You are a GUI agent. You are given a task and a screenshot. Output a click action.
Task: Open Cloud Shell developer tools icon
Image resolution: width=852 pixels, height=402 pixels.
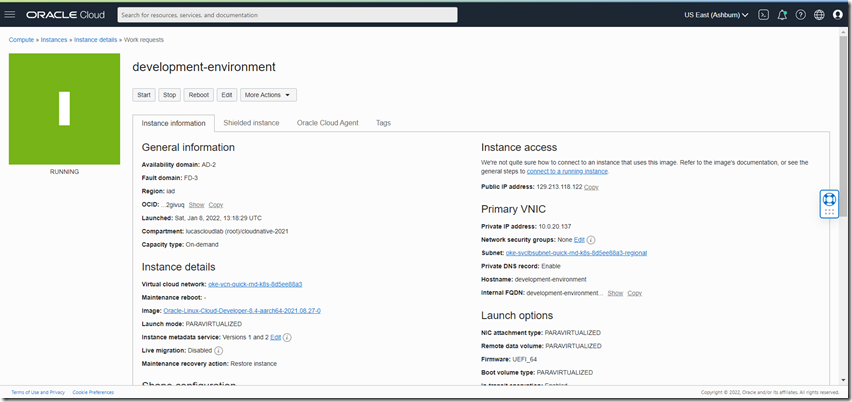click(x=763, y=15)
